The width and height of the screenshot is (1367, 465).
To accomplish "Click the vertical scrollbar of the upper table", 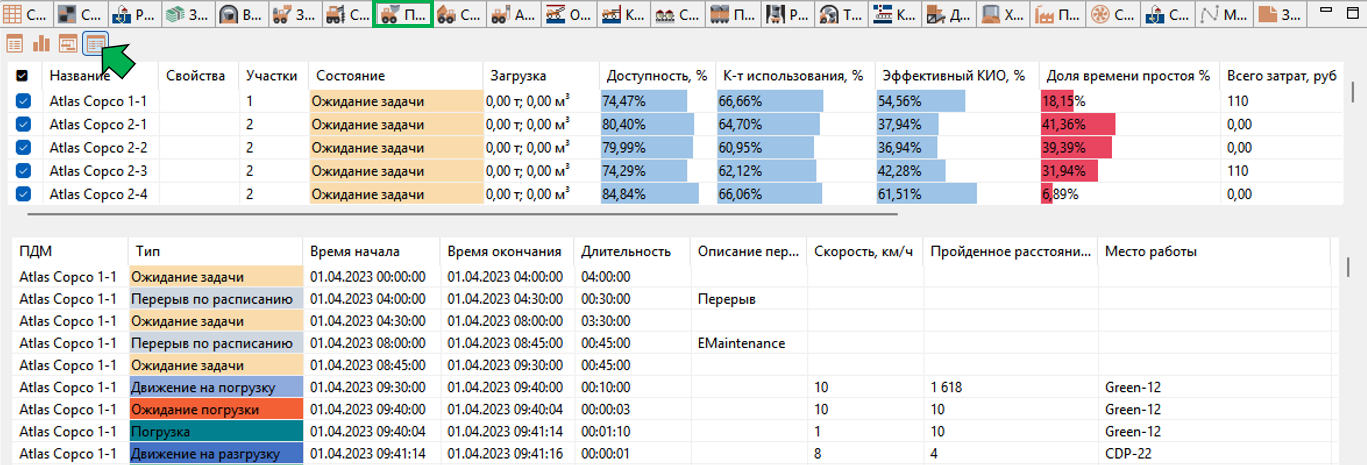I will pos(1354,90).
